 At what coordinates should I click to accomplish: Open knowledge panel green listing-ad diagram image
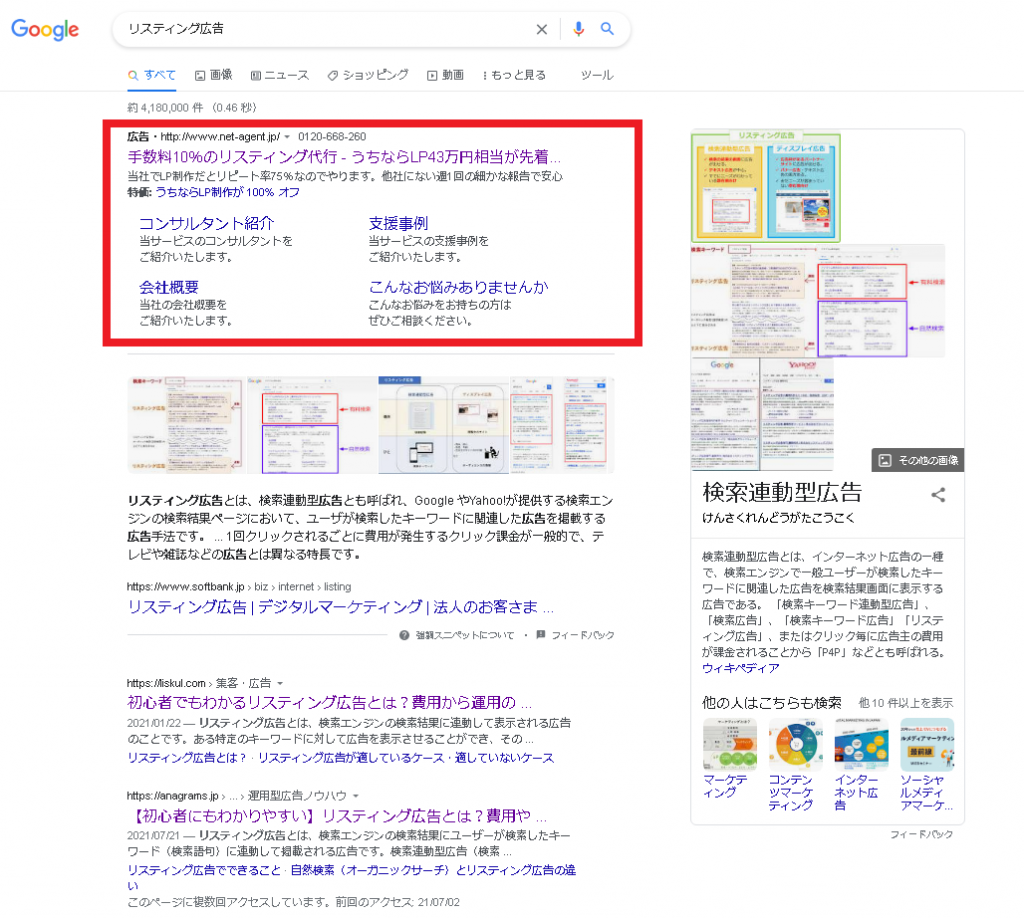[x=765, y=187]
